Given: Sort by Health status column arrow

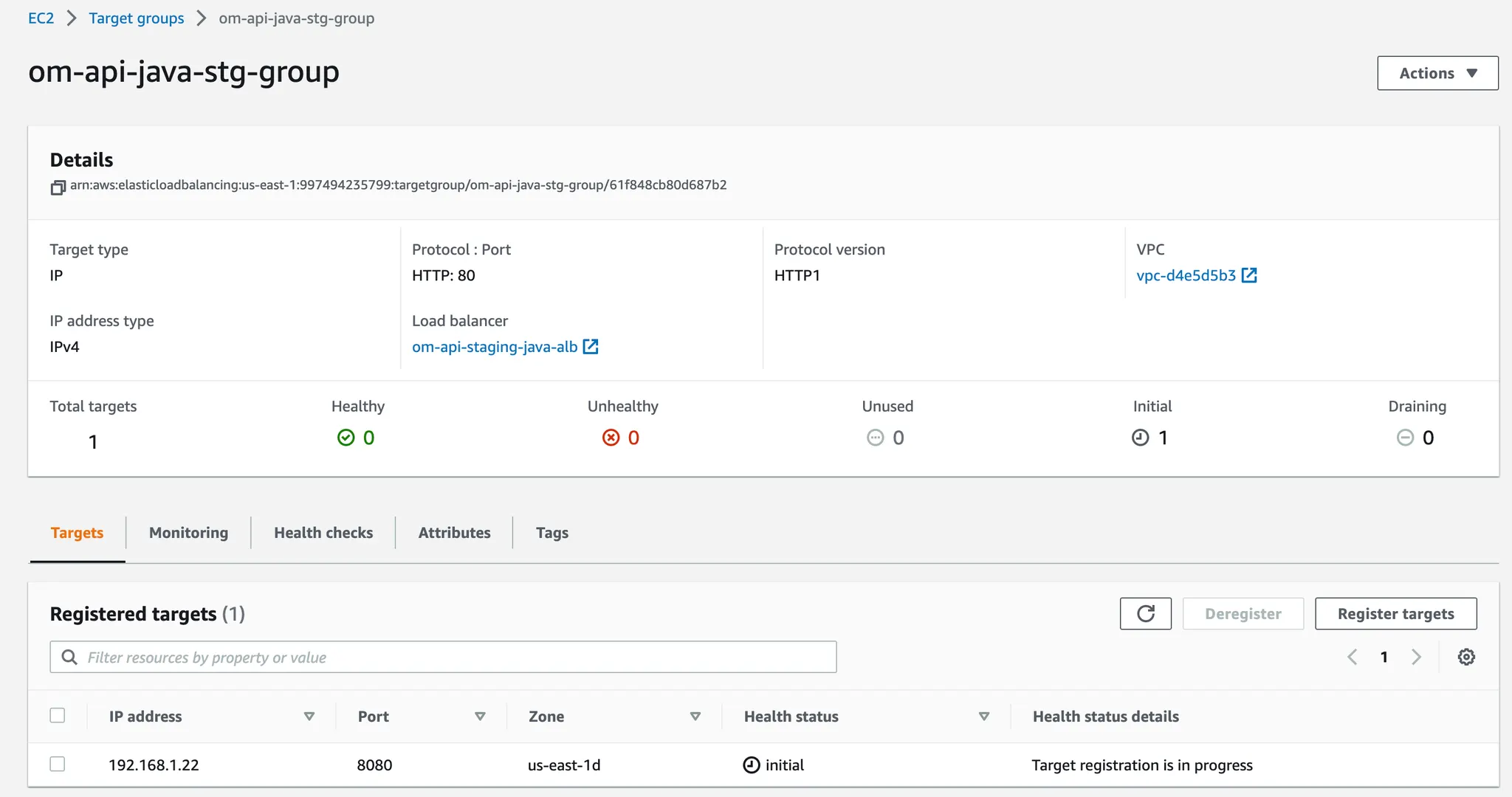Looking at the screenshot, I should [x=983, y=717].
